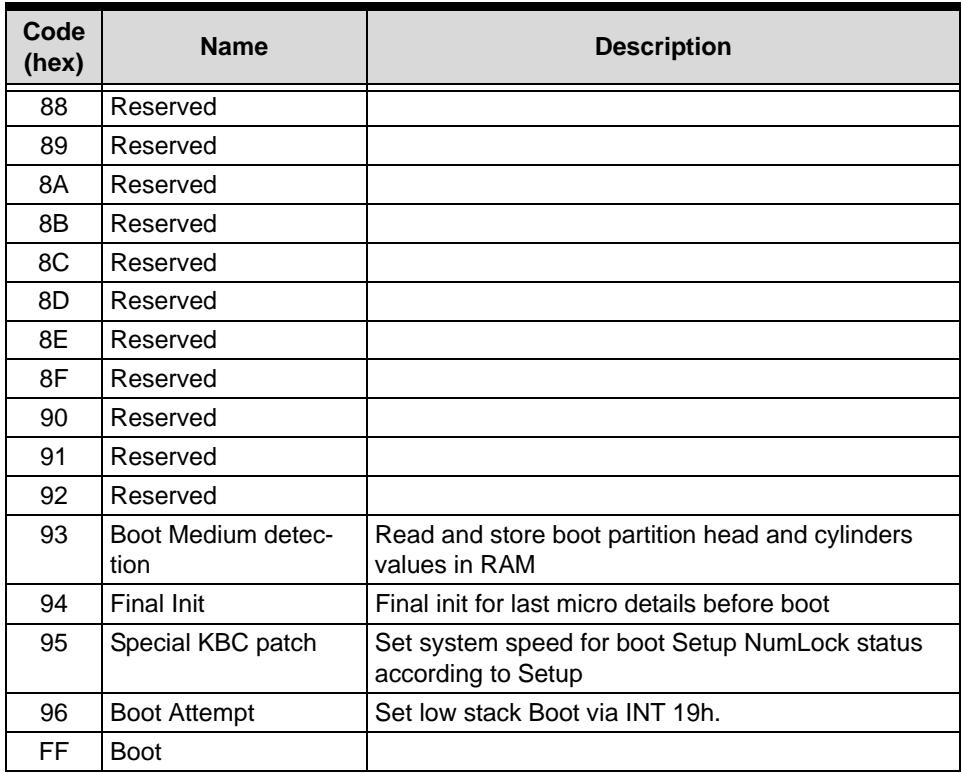Click the Final Init name cell
Viewport: 962px width, 773px height.
click(x=234, y=604)
